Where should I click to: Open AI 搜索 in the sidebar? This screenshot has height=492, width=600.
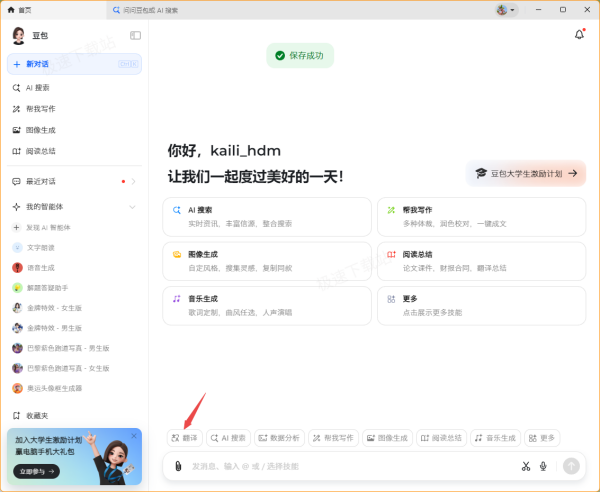point(74,88)
